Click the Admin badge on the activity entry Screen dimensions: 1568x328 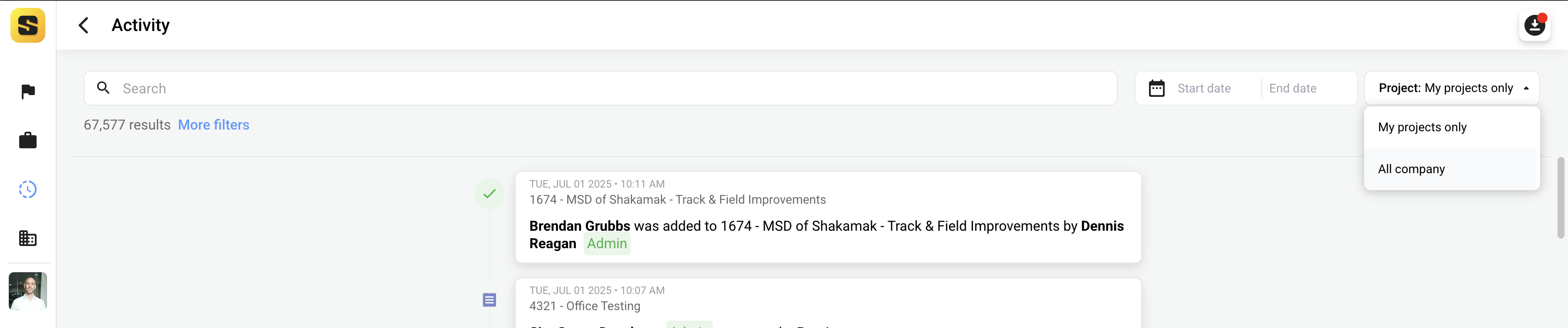pos(606,243)
